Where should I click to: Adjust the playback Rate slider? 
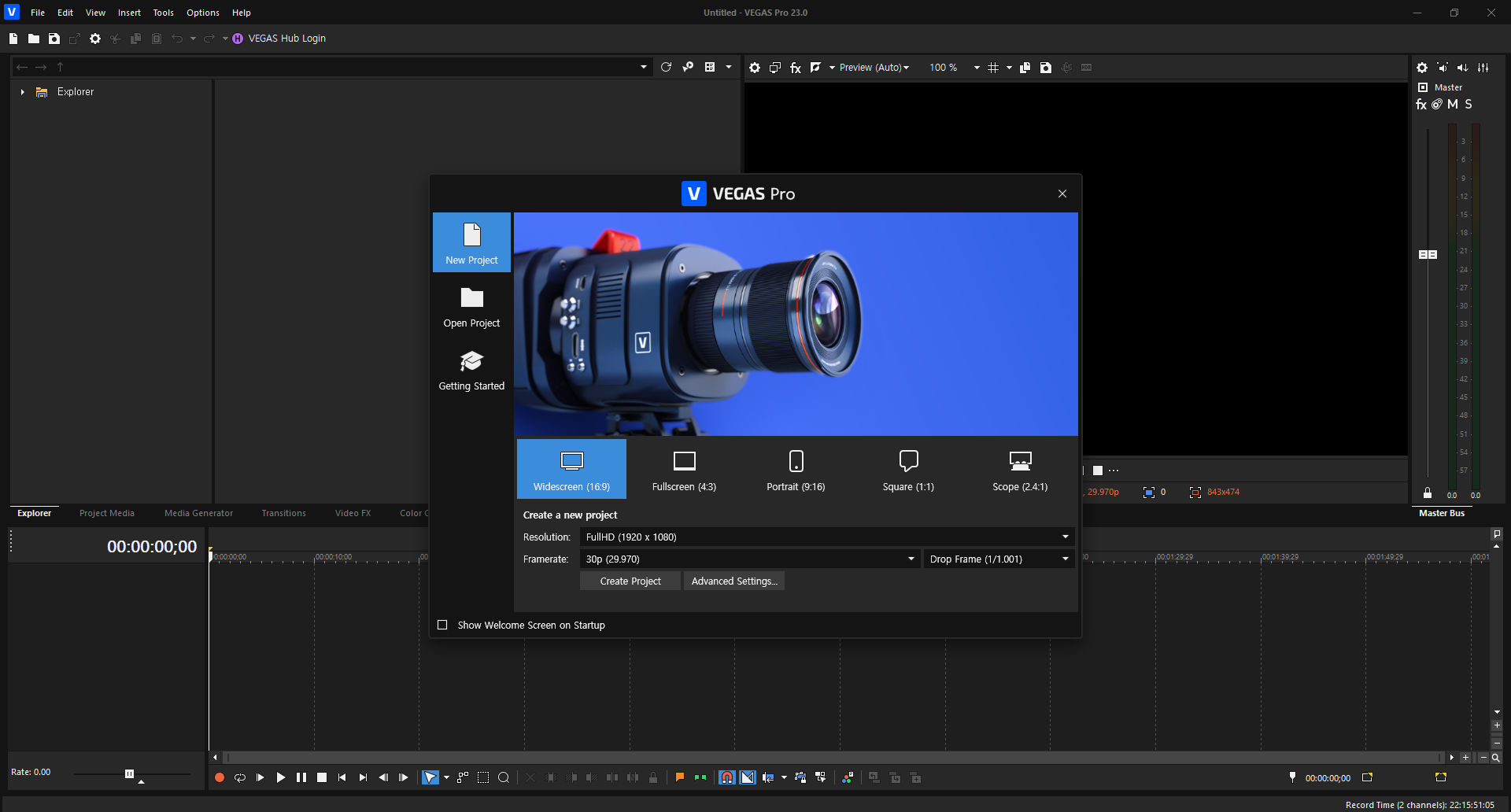coord(128,773)
